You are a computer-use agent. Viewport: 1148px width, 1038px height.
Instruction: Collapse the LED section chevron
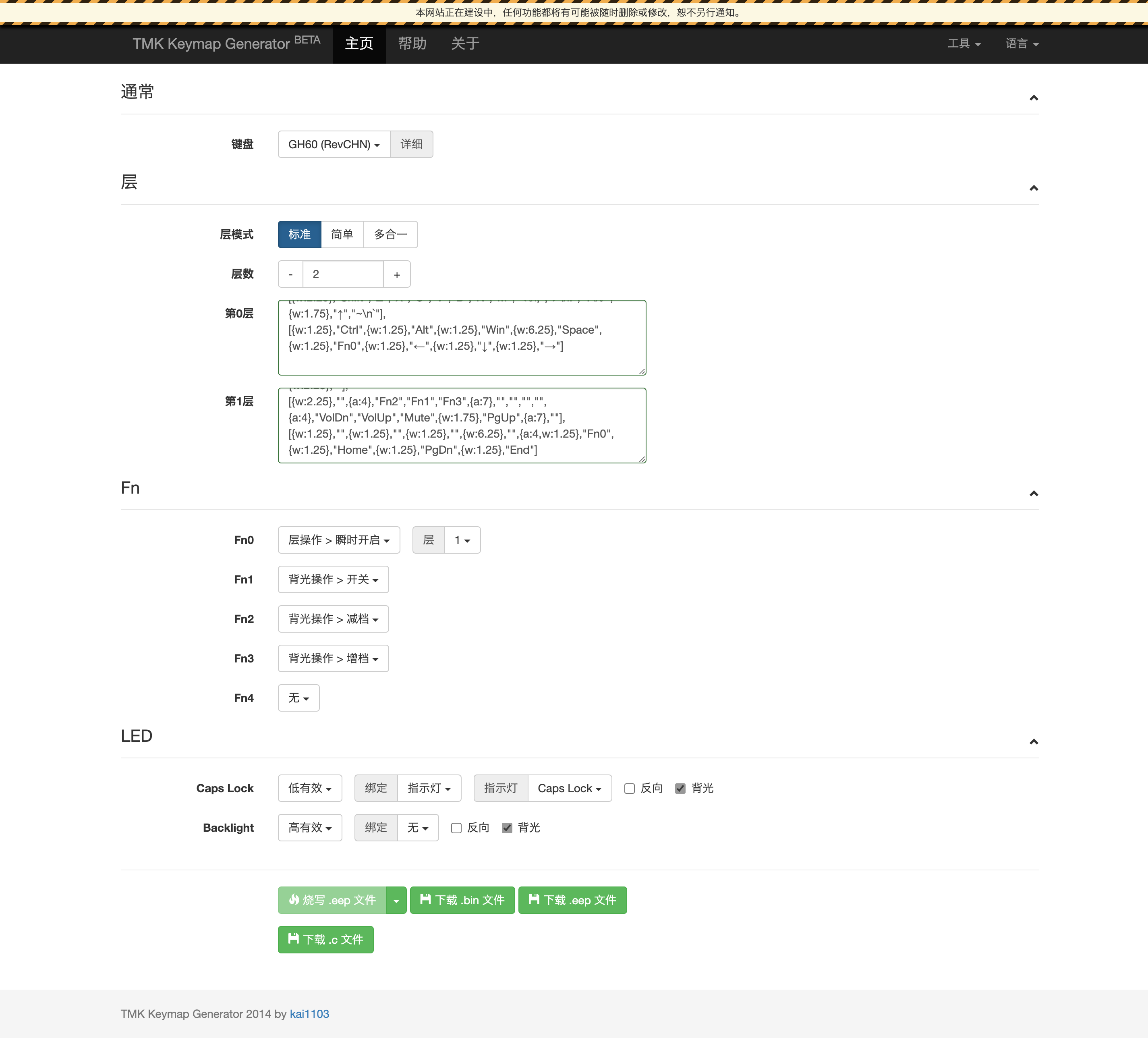pyautogui.click(x=1033, y=742)
